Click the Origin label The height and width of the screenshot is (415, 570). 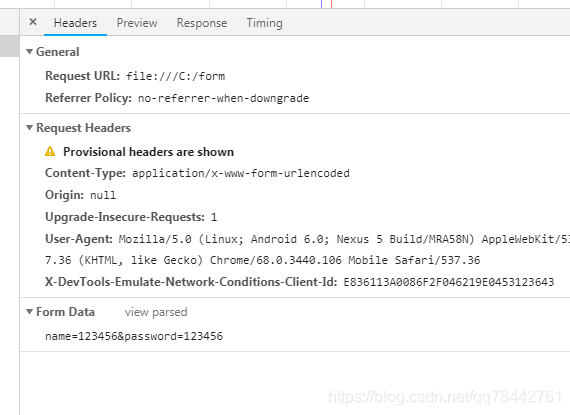[x=65, y=195]
